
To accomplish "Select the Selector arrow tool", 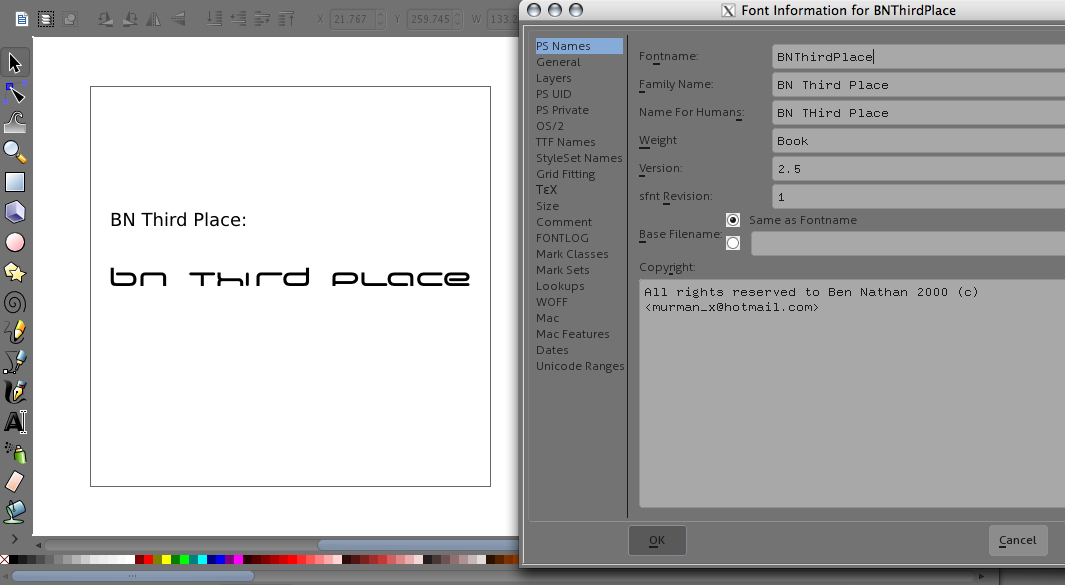I will coord(14,62).
